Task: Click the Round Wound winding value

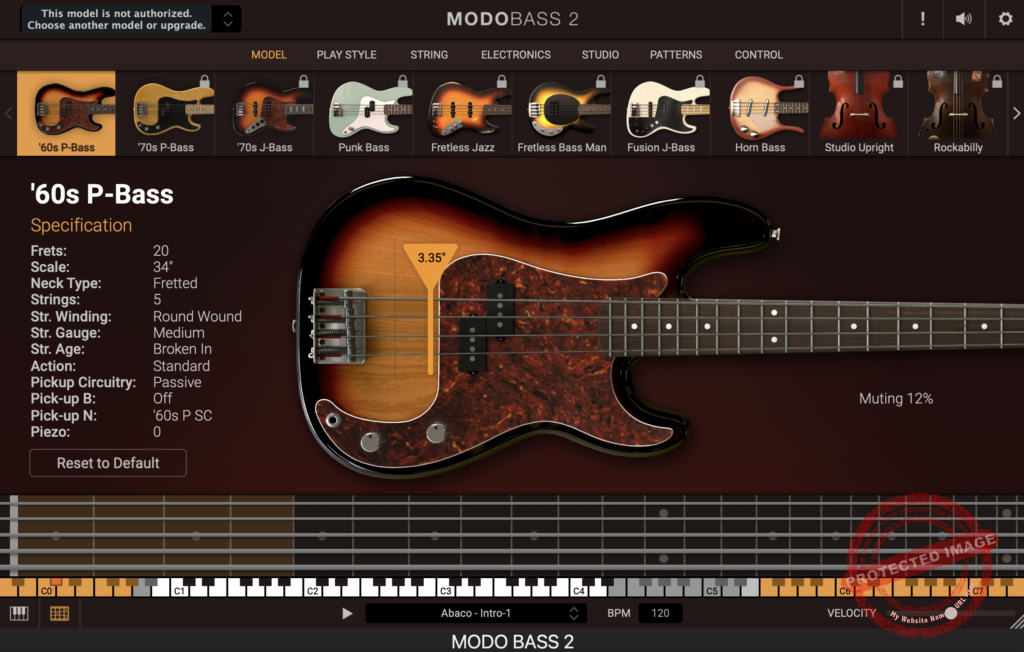Action: click(x=197, y=316)
